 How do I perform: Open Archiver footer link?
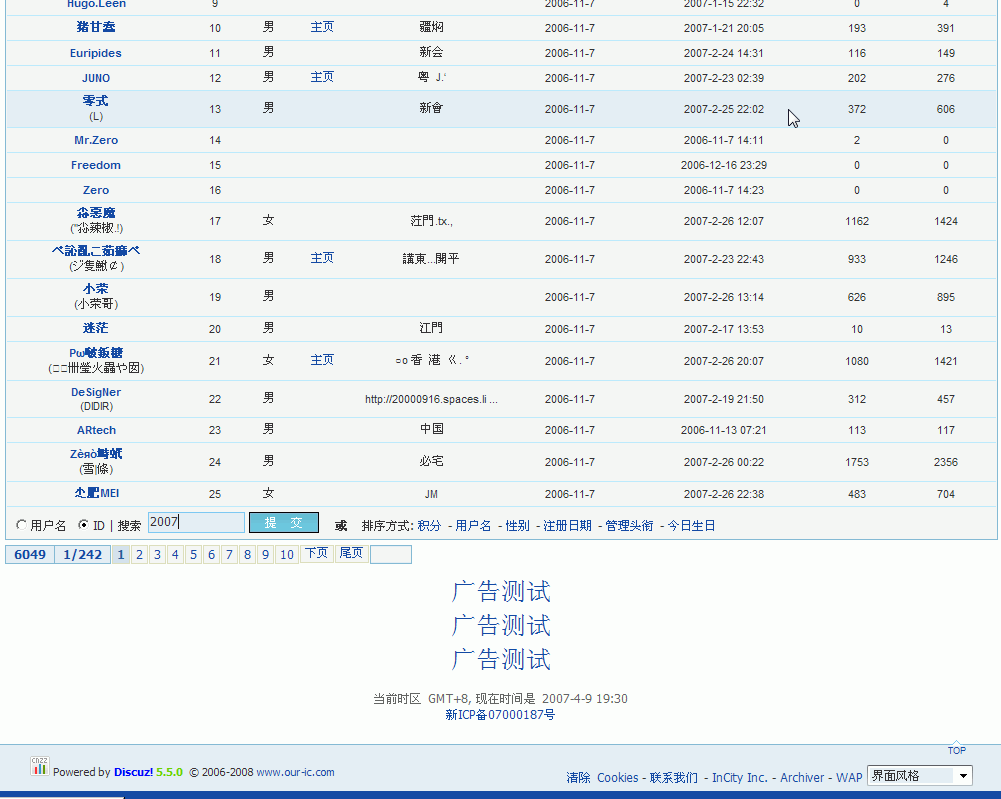pyautogui.click(x=802, y=777)
